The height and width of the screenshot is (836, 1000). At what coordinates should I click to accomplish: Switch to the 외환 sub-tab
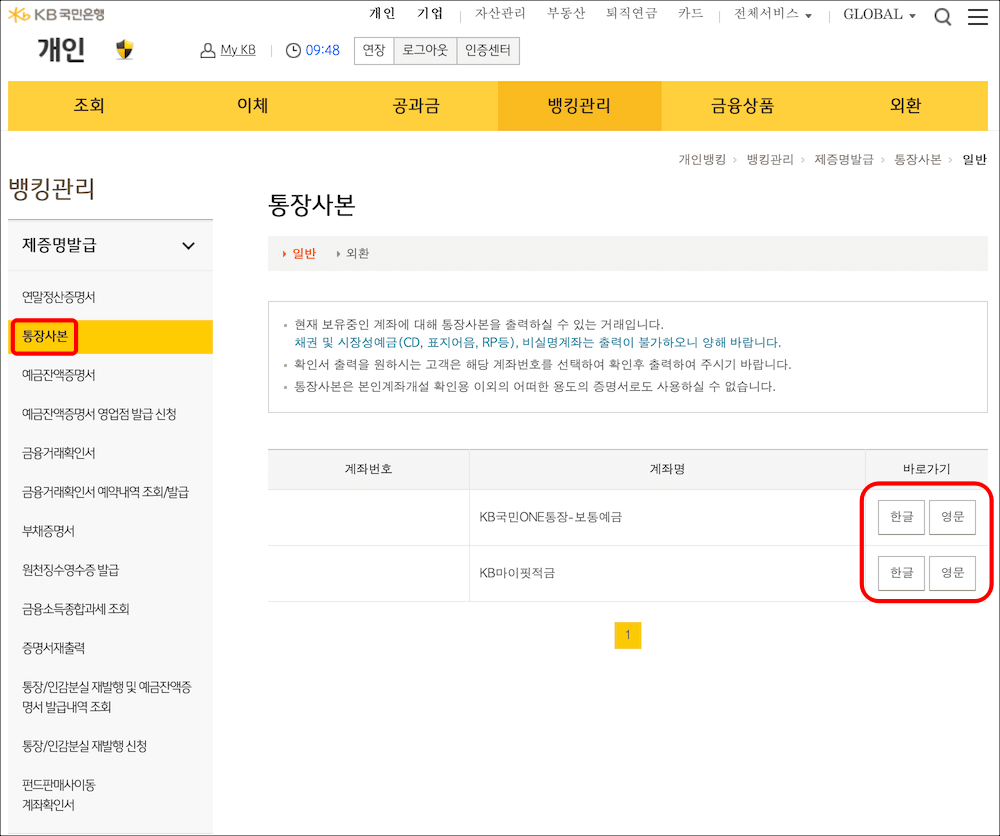coord(357,254)
